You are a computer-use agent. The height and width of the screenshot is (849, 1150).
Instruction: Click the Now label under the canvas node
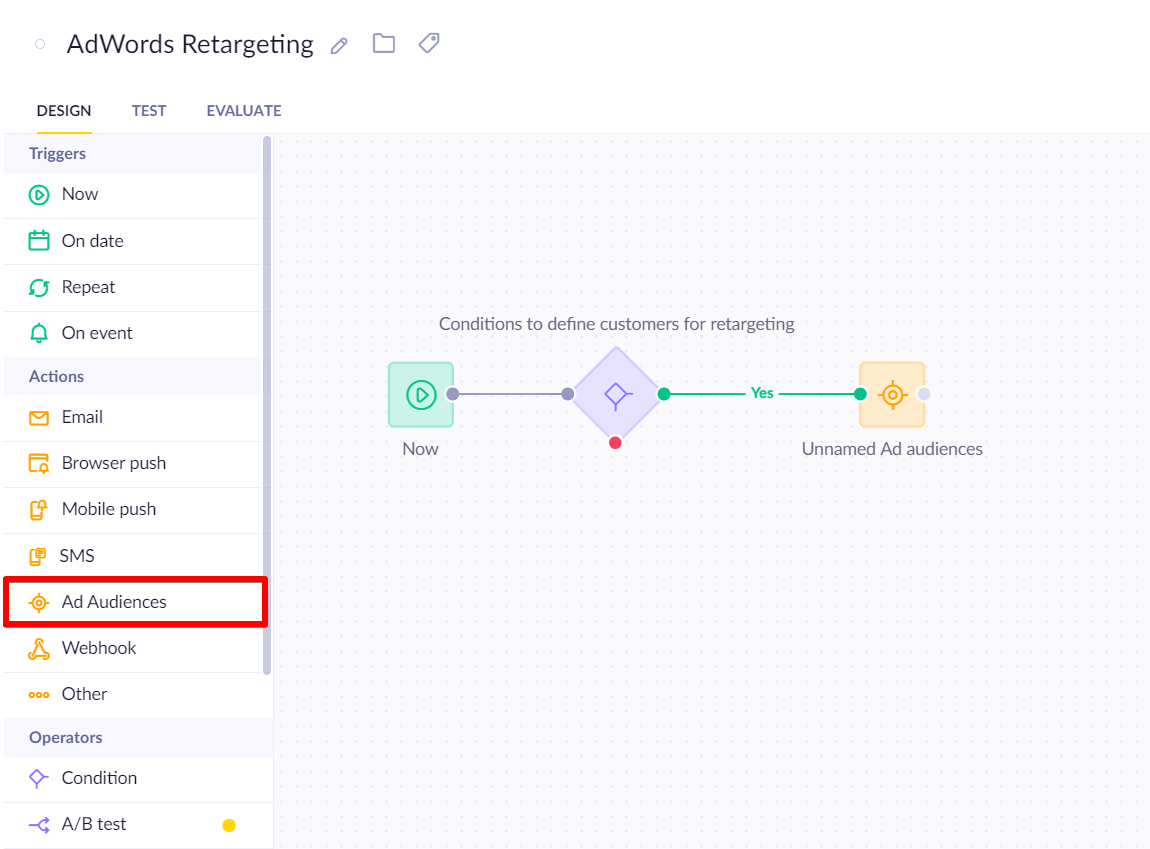(x=420, y=449)
